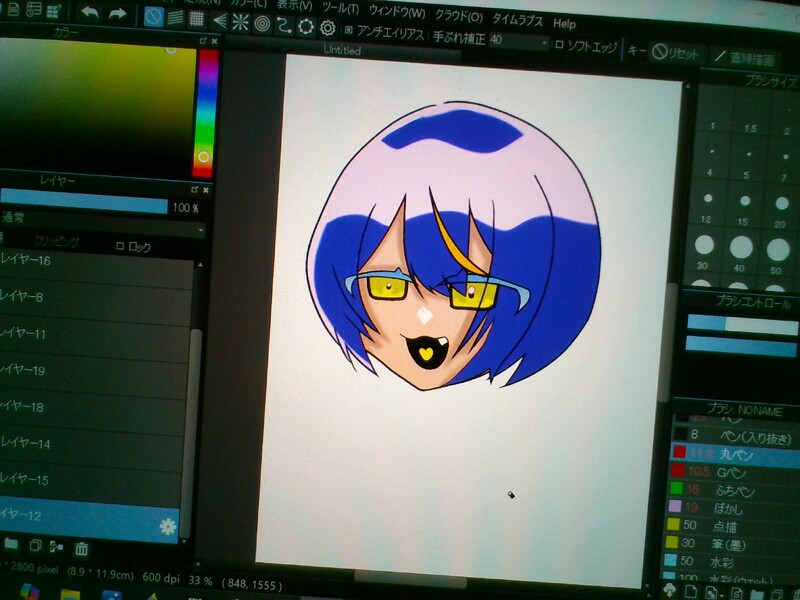Turn off snapping with the blue Snap Off icon
The height and width of the screenshot is (600, 800).
[x=154, y=16]
